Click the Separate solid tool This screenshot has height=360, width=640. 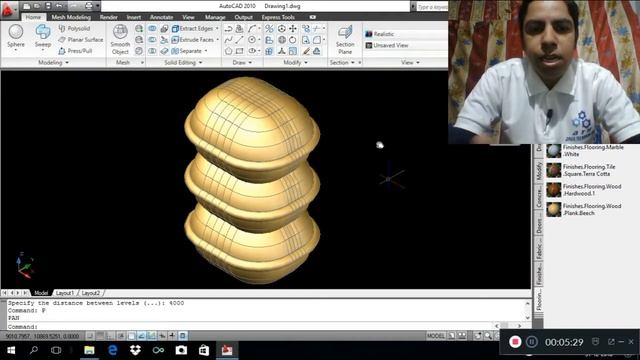click(x=187, y=51)
